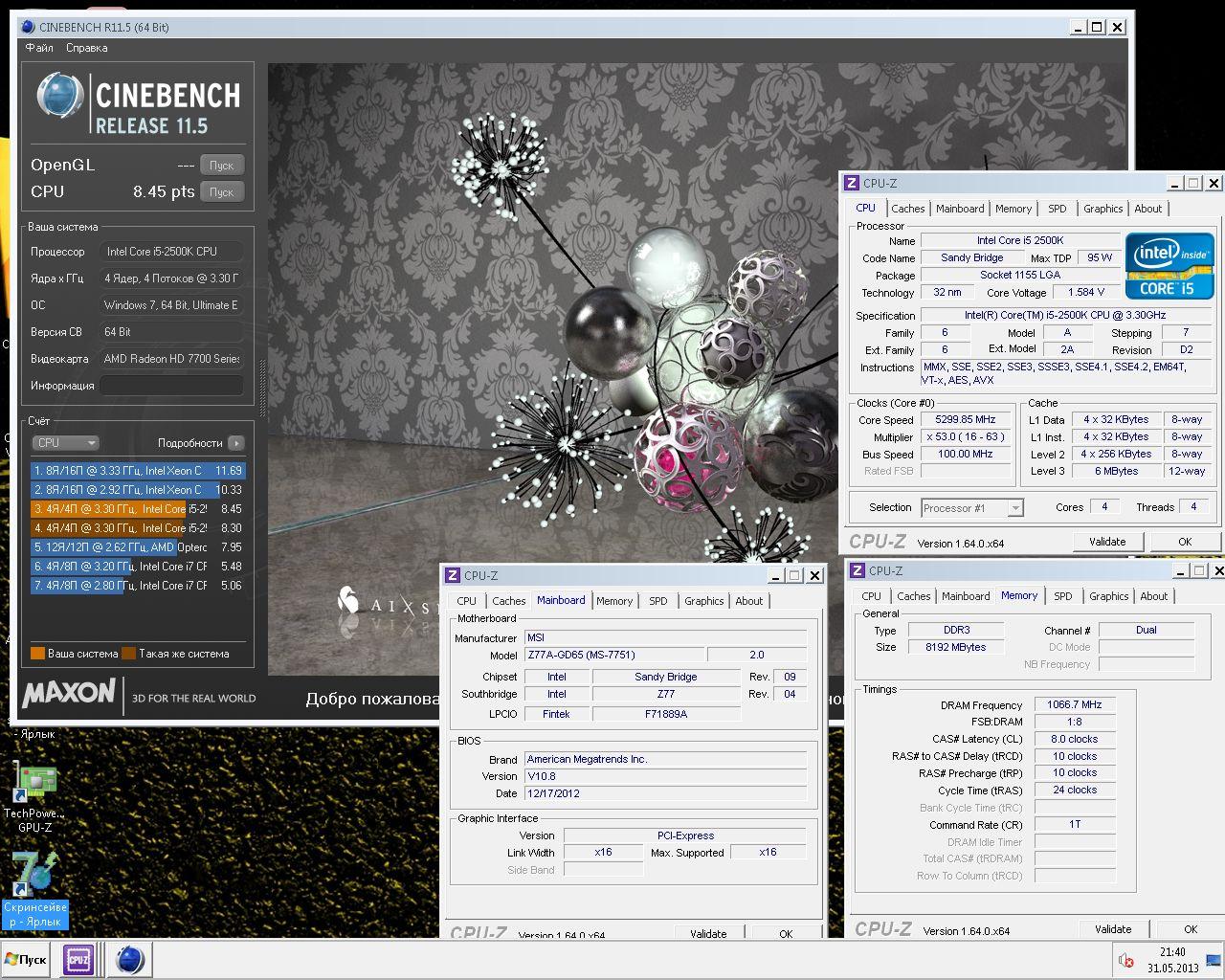Click the brown Такая же система legend swatch
Screen dimensions: 1225x980
128,654
